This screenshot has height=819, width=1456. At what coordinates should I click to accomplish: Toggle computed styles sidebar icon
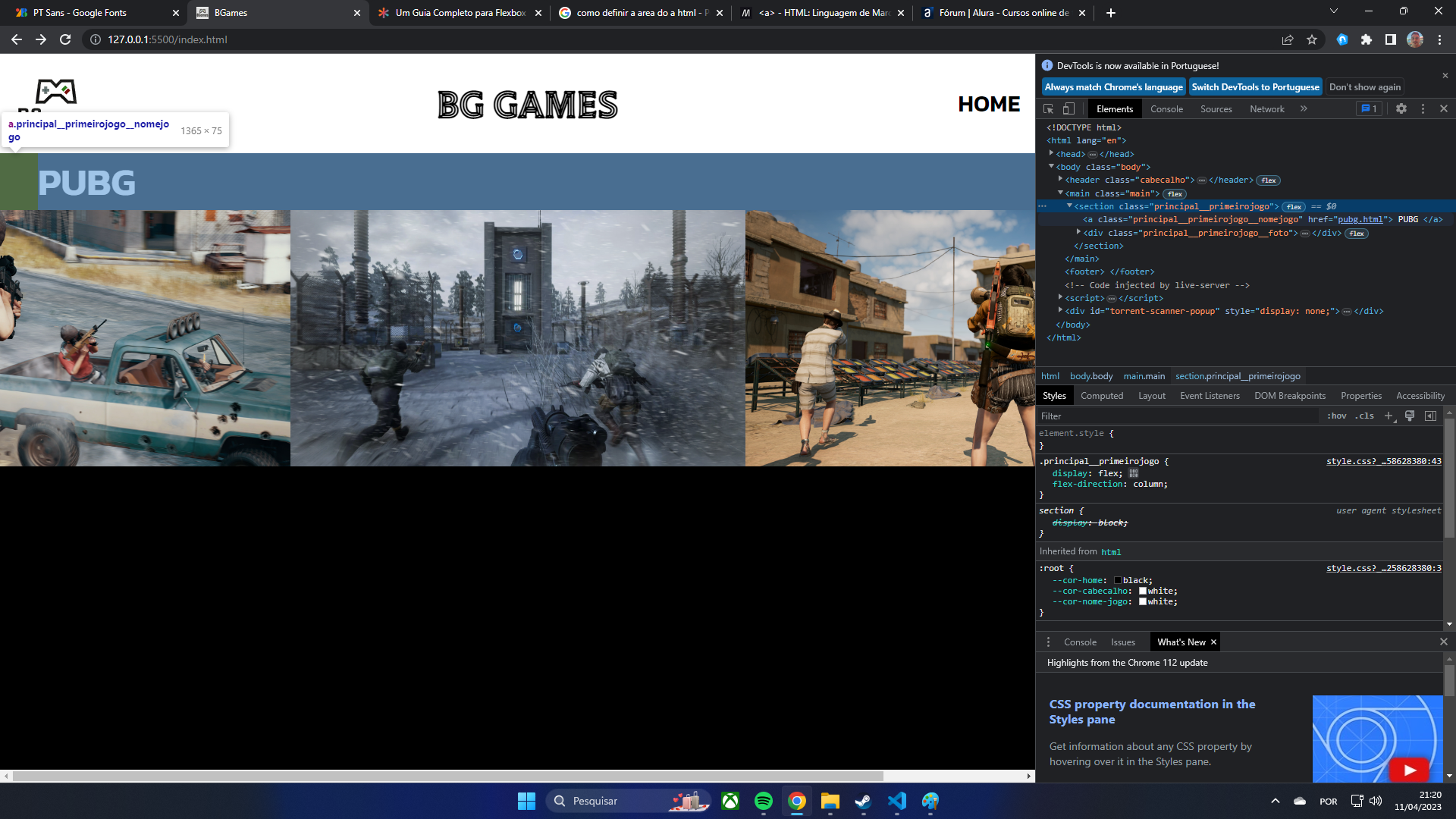tap(1430, 416)
